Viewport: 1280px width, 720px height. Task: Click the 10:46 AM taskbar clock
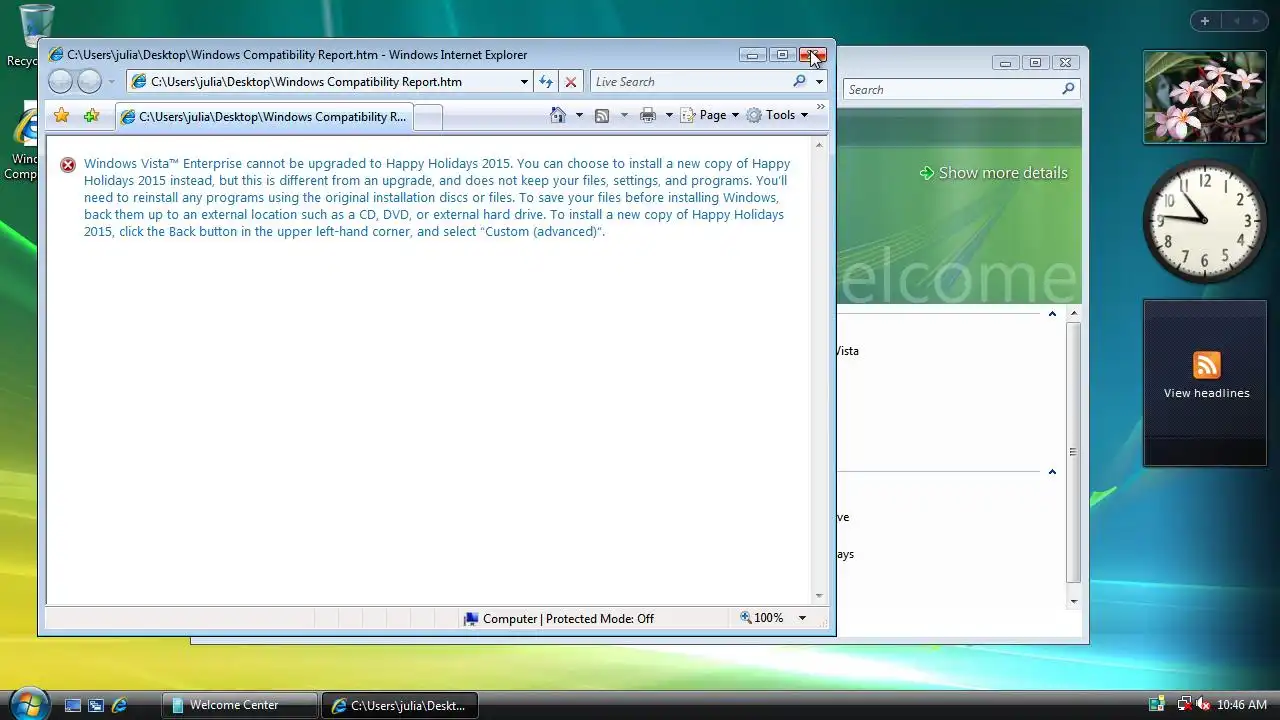pyautogui.click(x=1241, y=705)
